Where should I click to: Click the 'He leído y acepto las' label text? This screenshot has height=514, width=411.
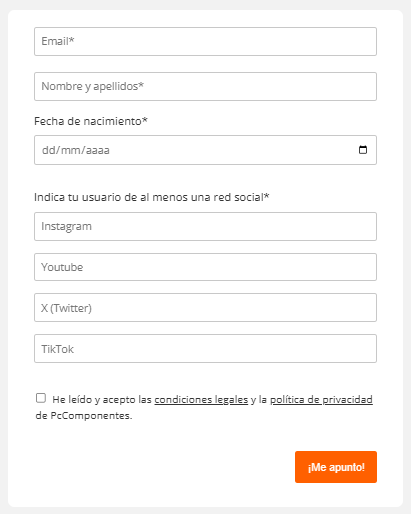click(102, 399)
